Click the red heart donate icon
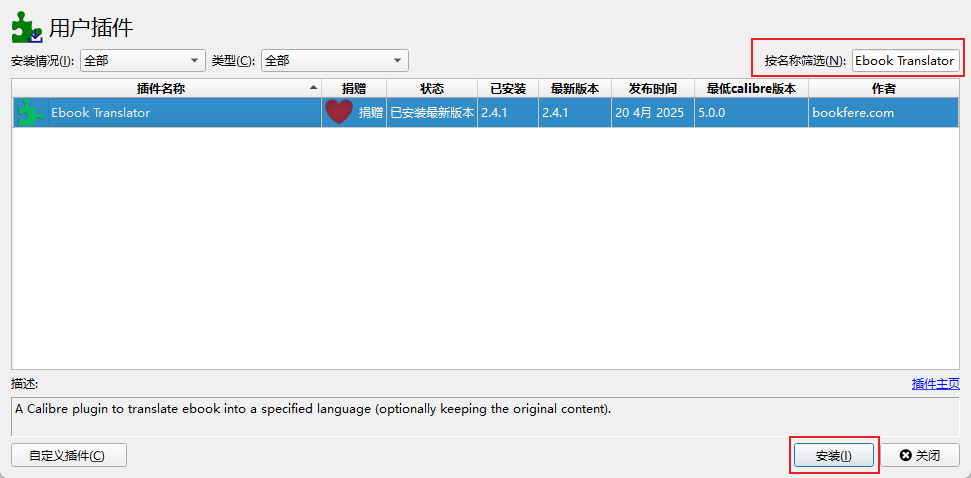 [339, 112]
